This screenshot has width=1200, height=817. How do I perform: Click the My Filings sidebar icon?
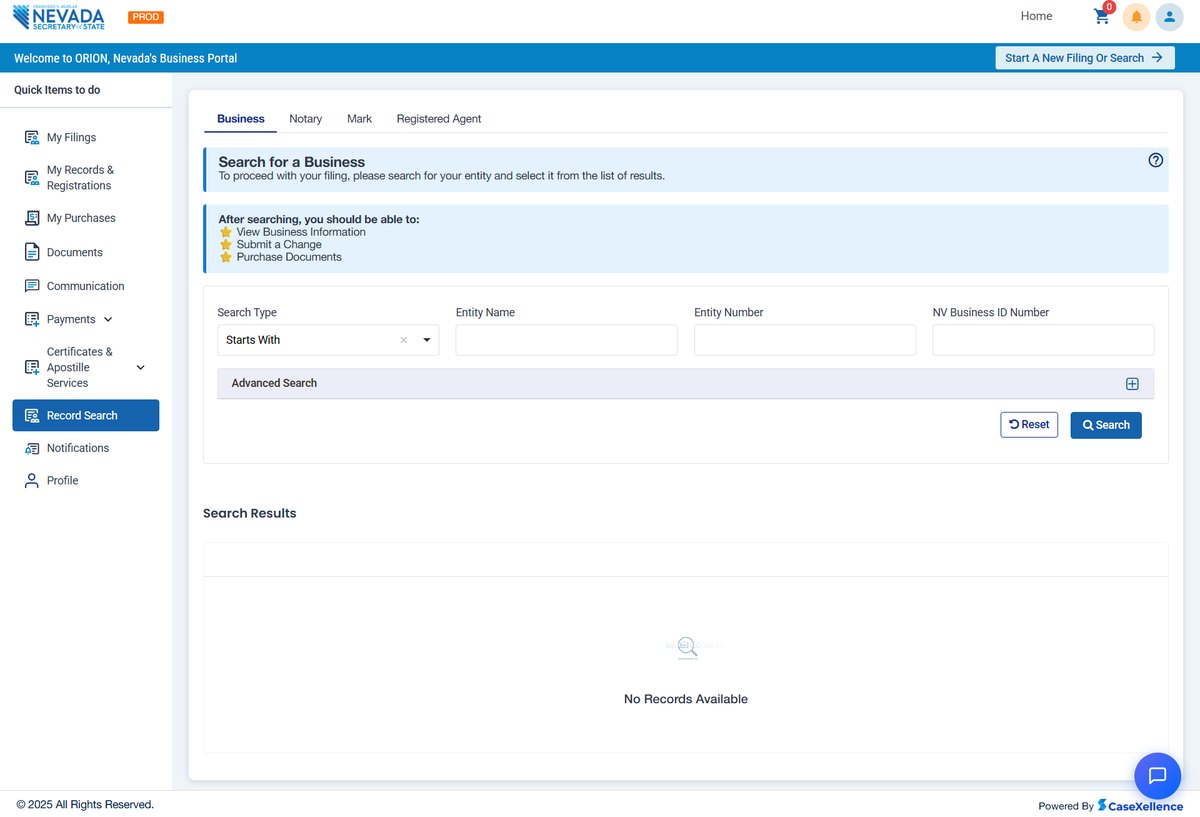pos(32,137)
